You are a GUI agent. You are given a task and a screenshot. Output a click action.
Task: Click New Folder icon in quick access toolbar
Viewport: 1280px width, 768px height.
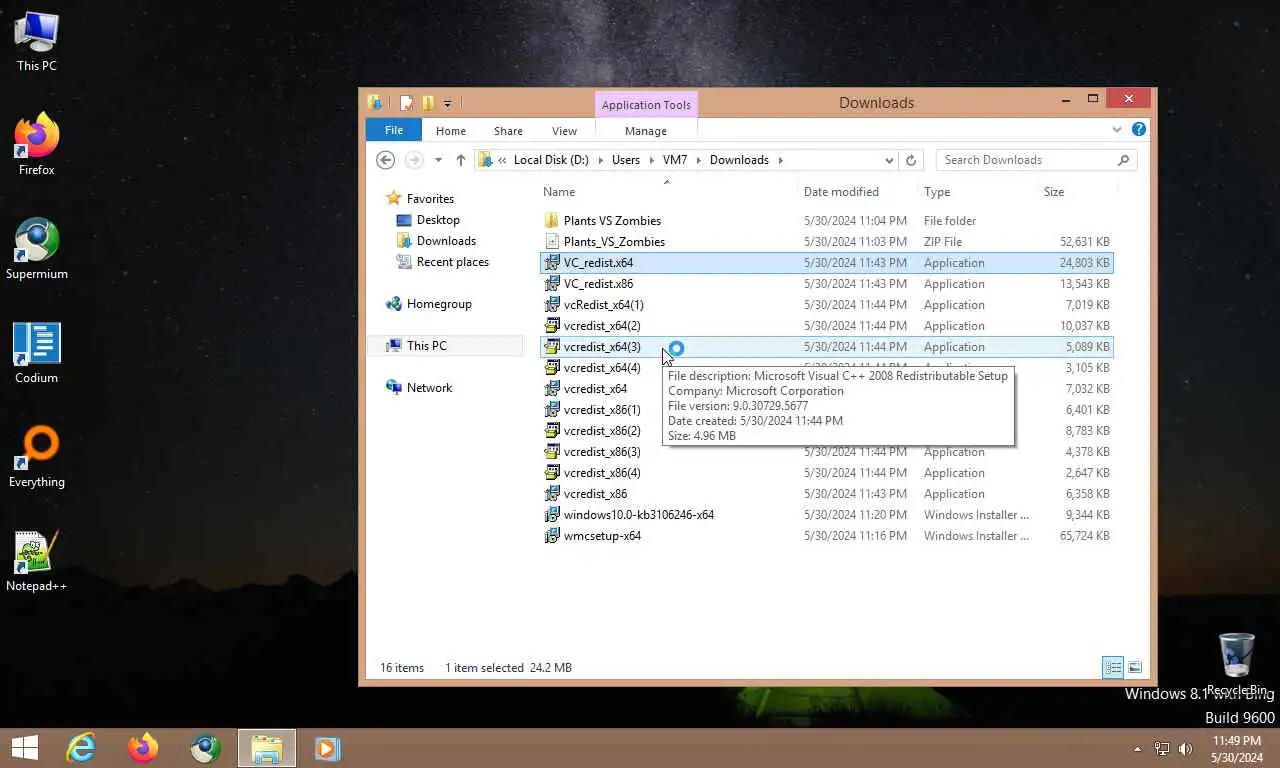pyautogui.click(x=428, y=102)
